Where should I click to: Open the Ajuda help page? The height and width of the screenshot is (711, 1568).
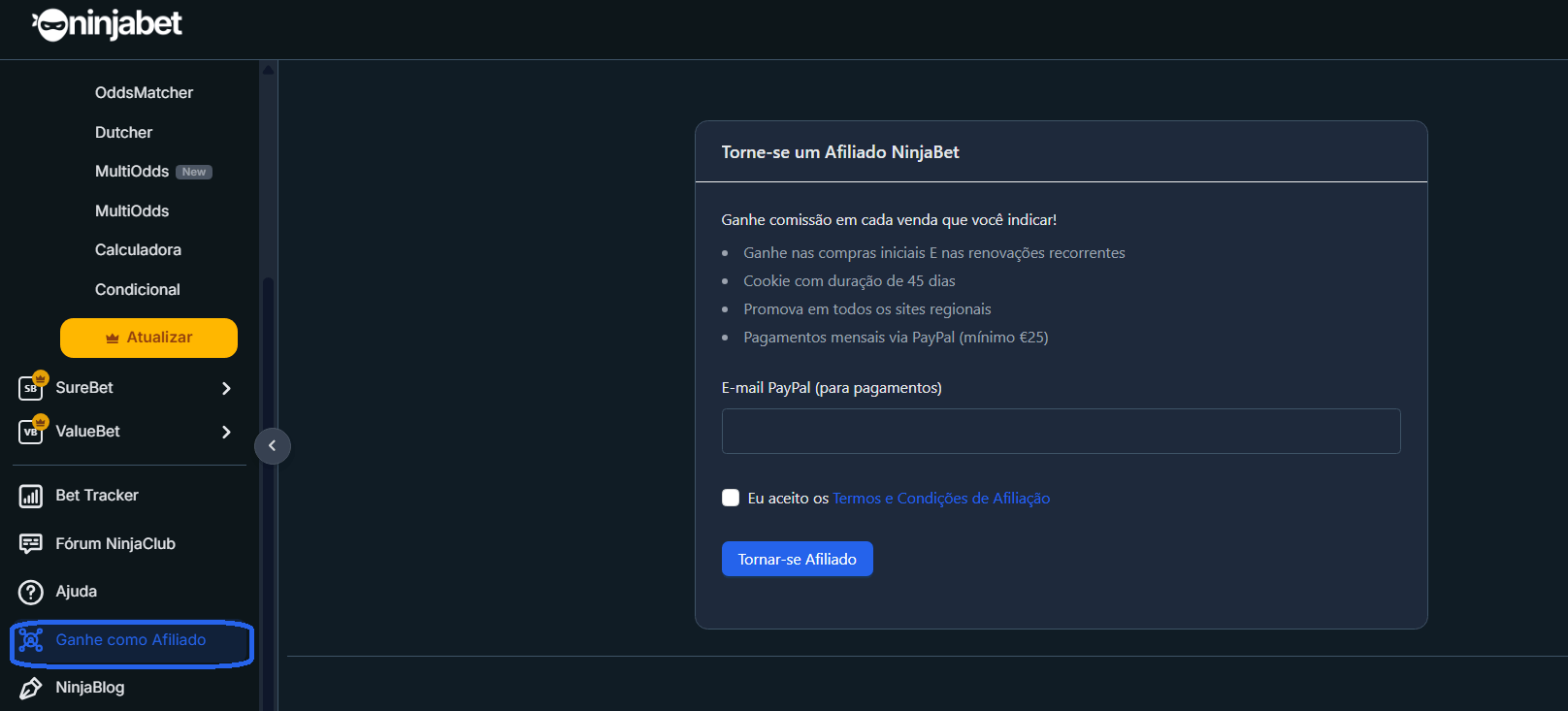click(x=76, y=592)
